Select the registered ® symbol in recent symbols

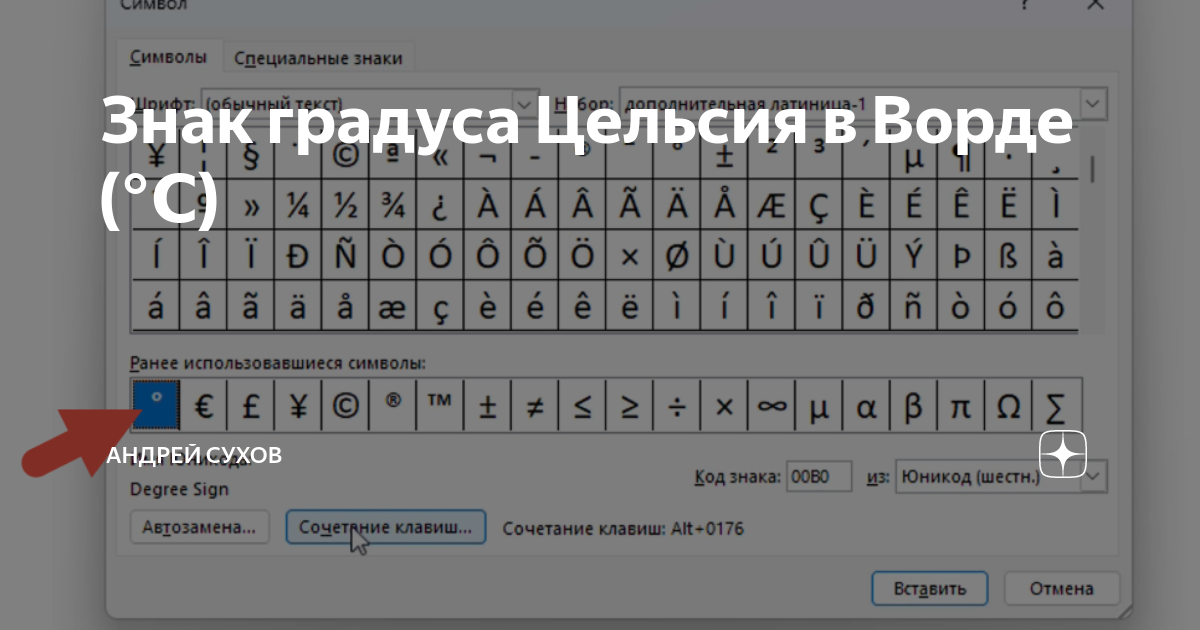(393, 406)
